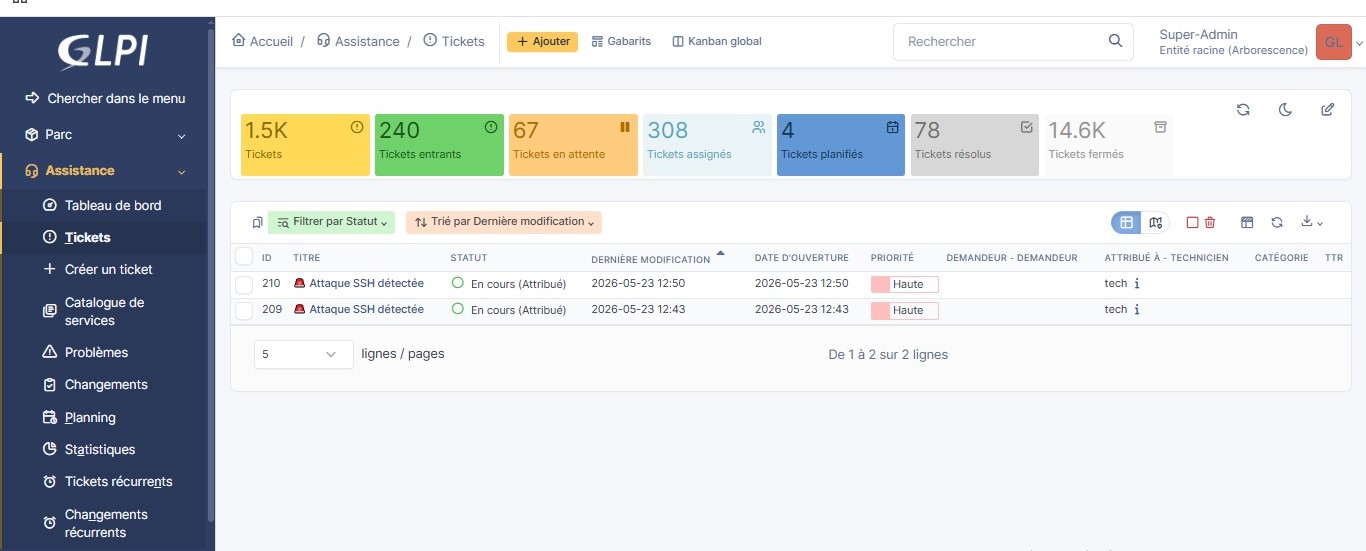Open the 67 Tickets en attente card
This screenshot has width=1366, height=551.
(573, 145)
